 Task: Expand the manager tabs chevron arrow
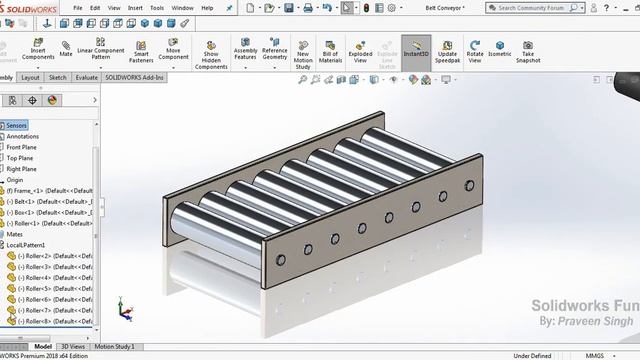click(x=95, y=100)
